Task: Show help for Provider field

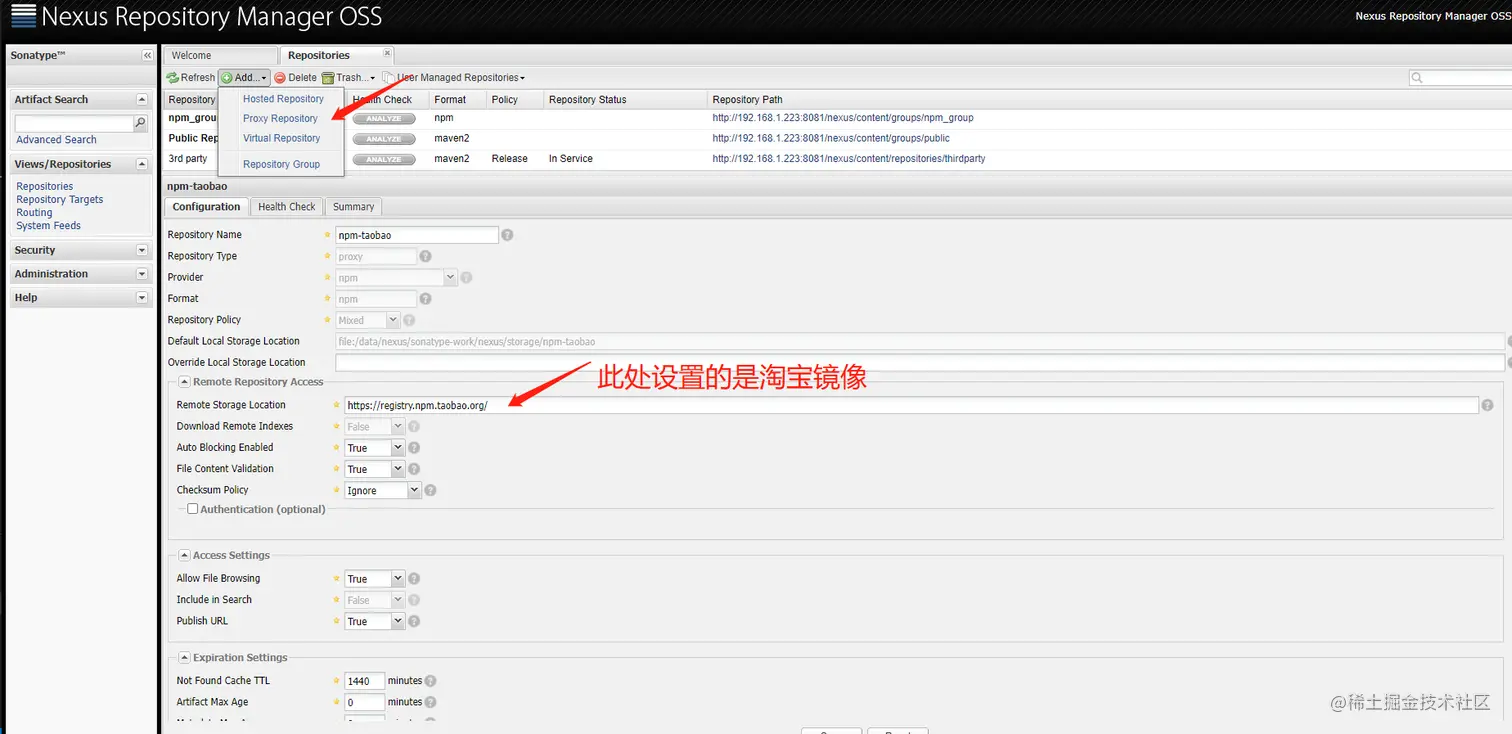Action: click(x=466, y=277)
